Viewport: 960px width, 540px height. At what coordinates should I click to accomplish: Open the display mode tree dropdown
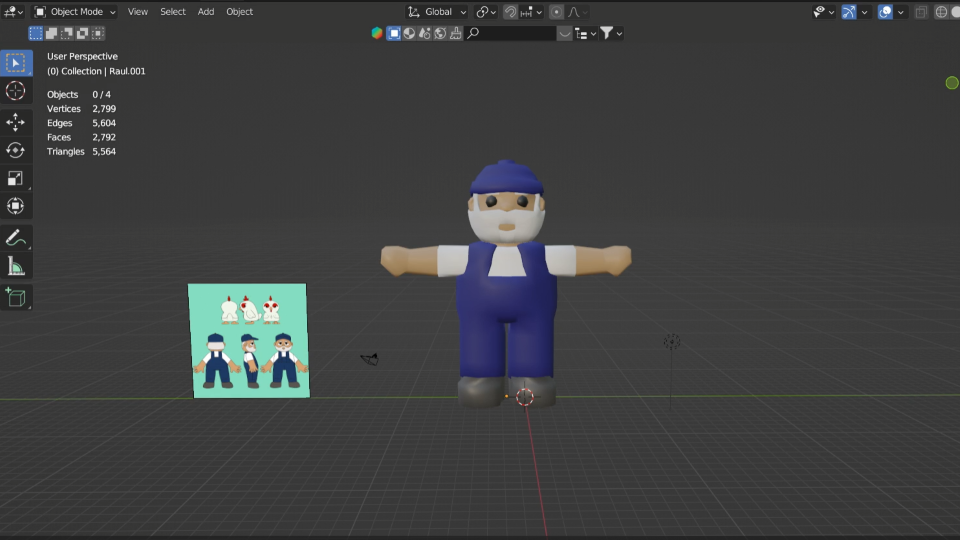click(585, 33)
